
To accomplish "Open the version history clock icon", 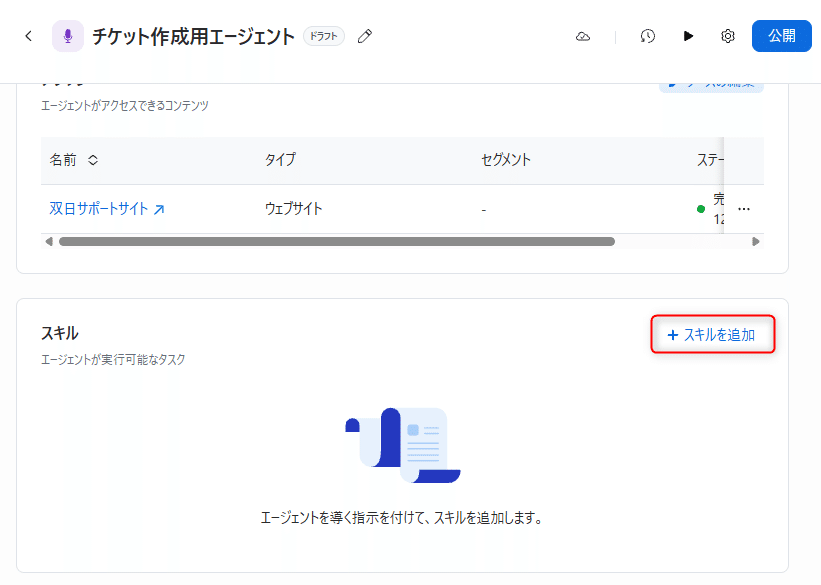I will (648, 35).
